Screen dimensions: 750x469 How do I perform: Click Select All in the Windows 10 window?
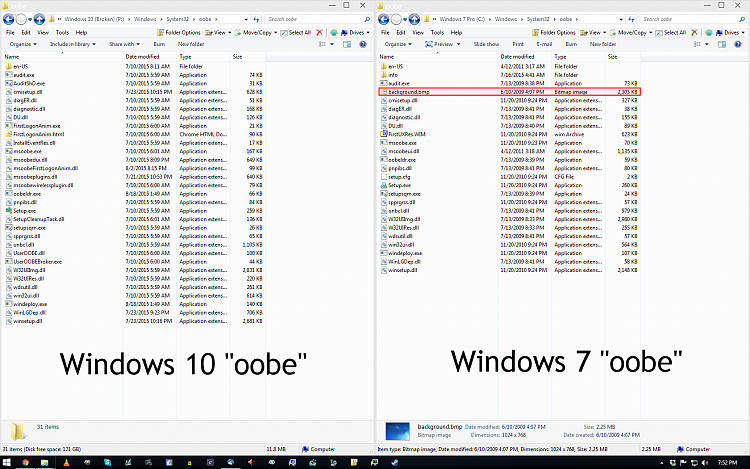click(296, 33)
